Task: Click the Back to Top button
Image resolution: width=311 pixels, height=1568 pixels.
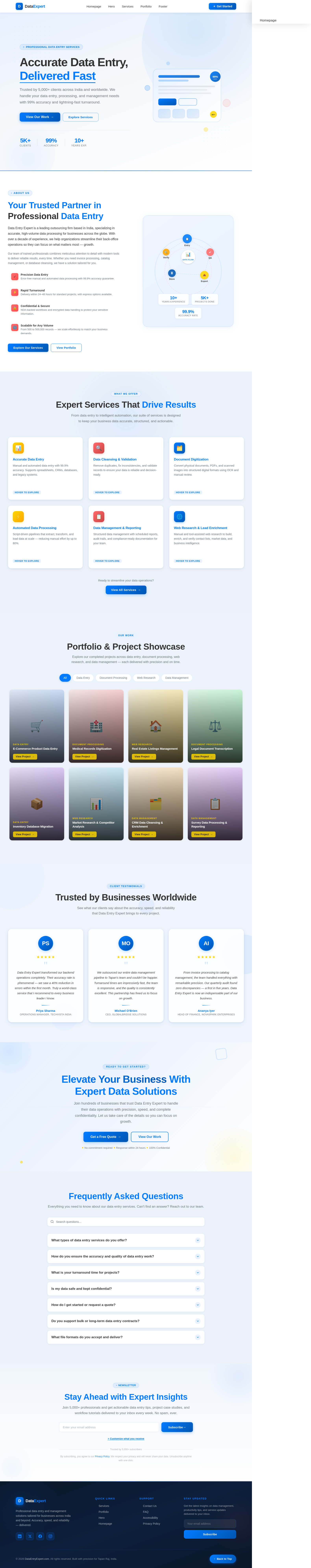Action: click(223, 1559)
